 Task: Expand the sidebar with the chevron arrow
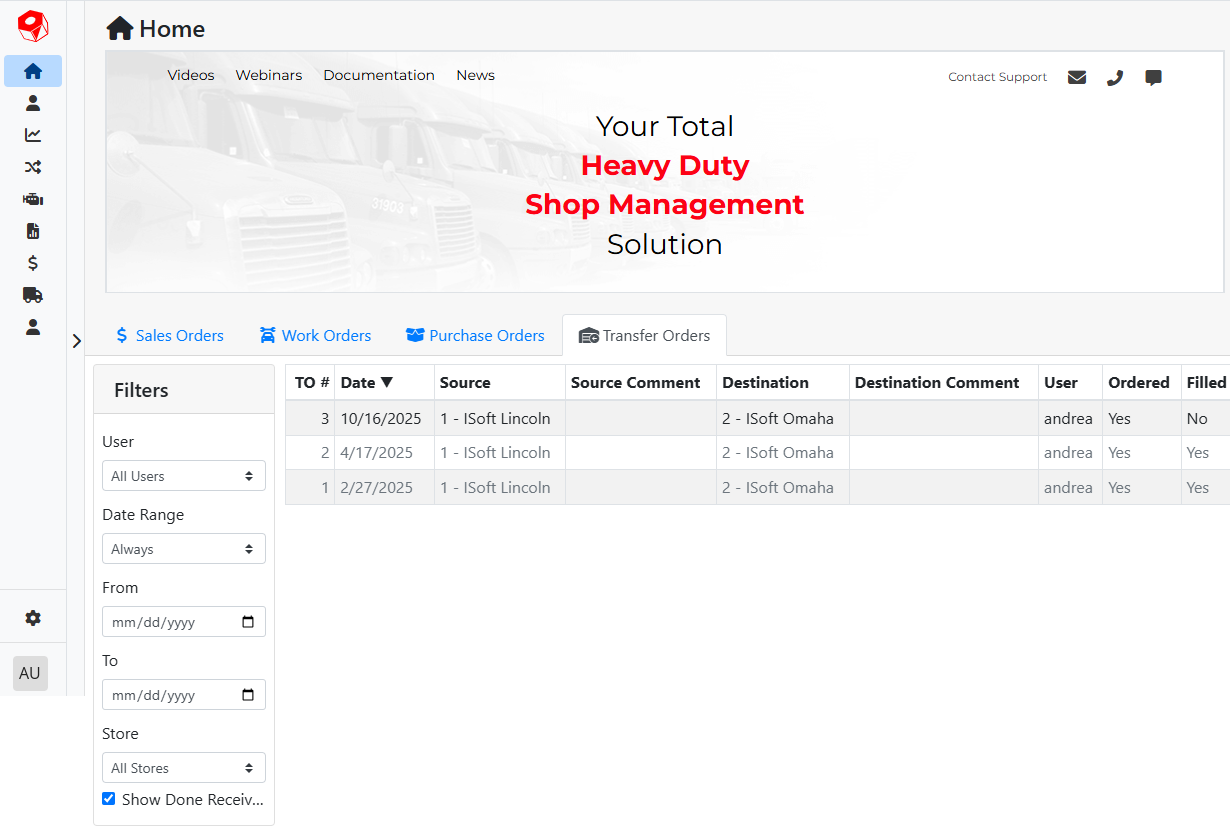(77, 341)
